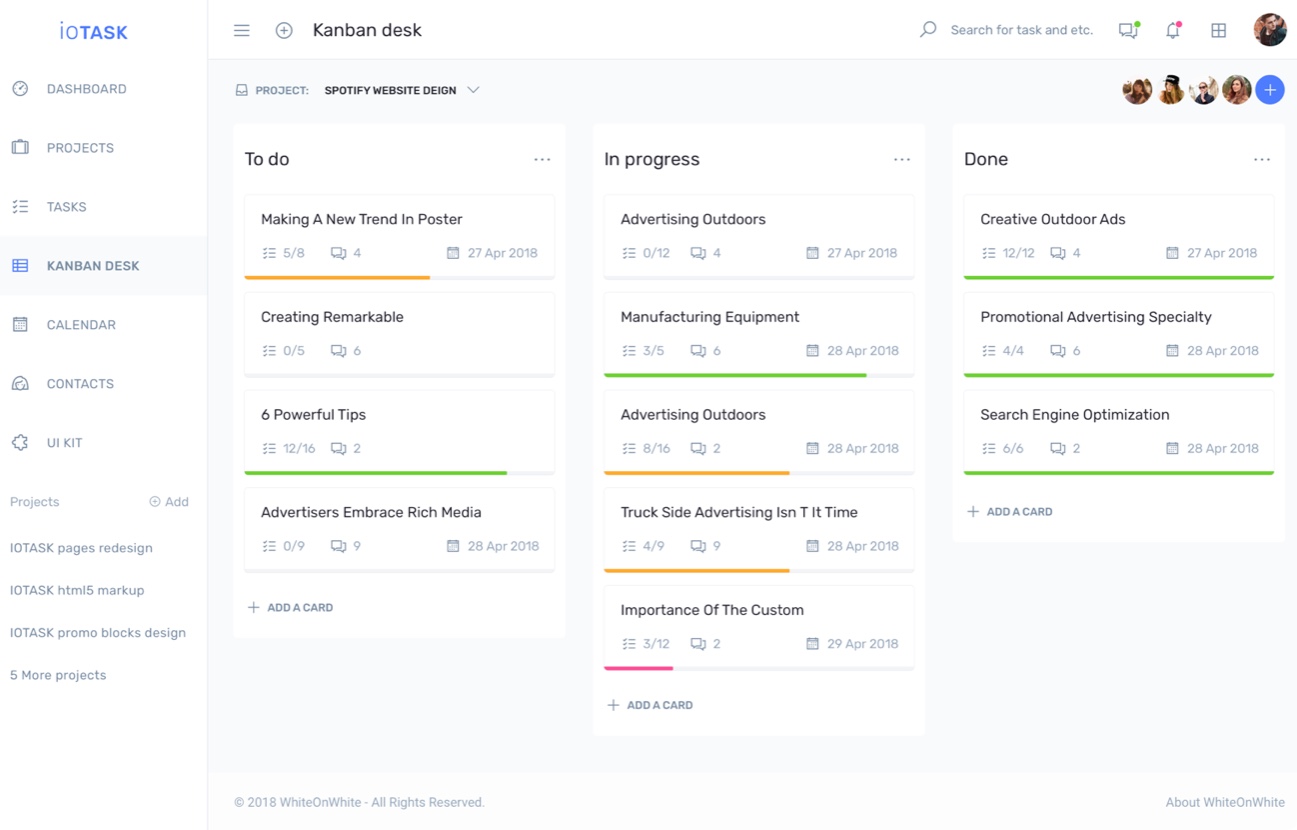This screenshot has height=830, width=1297.
Task: Expand the Spotify Website Deign project dropdown
Action: 471,89
